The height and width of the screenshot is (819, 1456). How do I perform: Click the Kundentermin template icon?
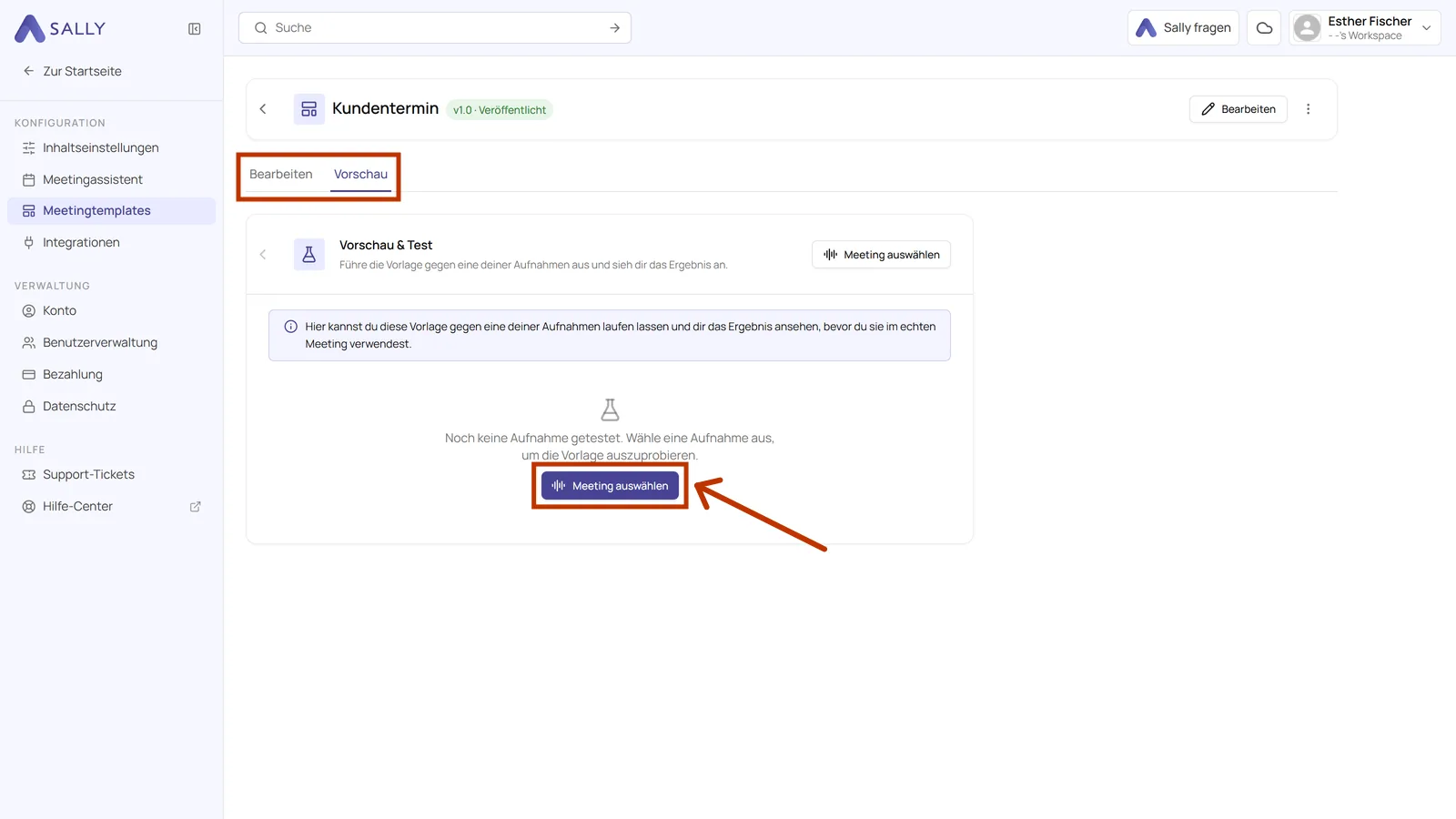[309, 109]
